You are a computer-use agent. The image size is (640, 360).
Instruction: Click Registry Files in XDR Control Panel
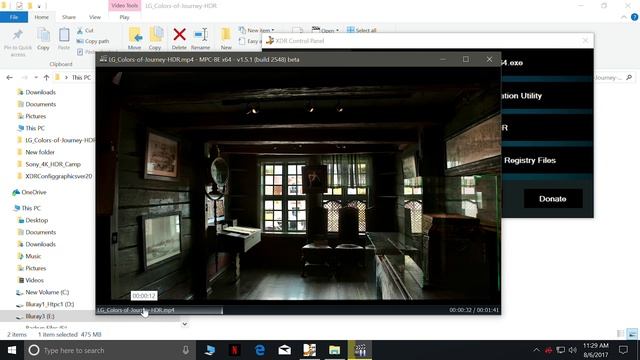click(530, 160)
